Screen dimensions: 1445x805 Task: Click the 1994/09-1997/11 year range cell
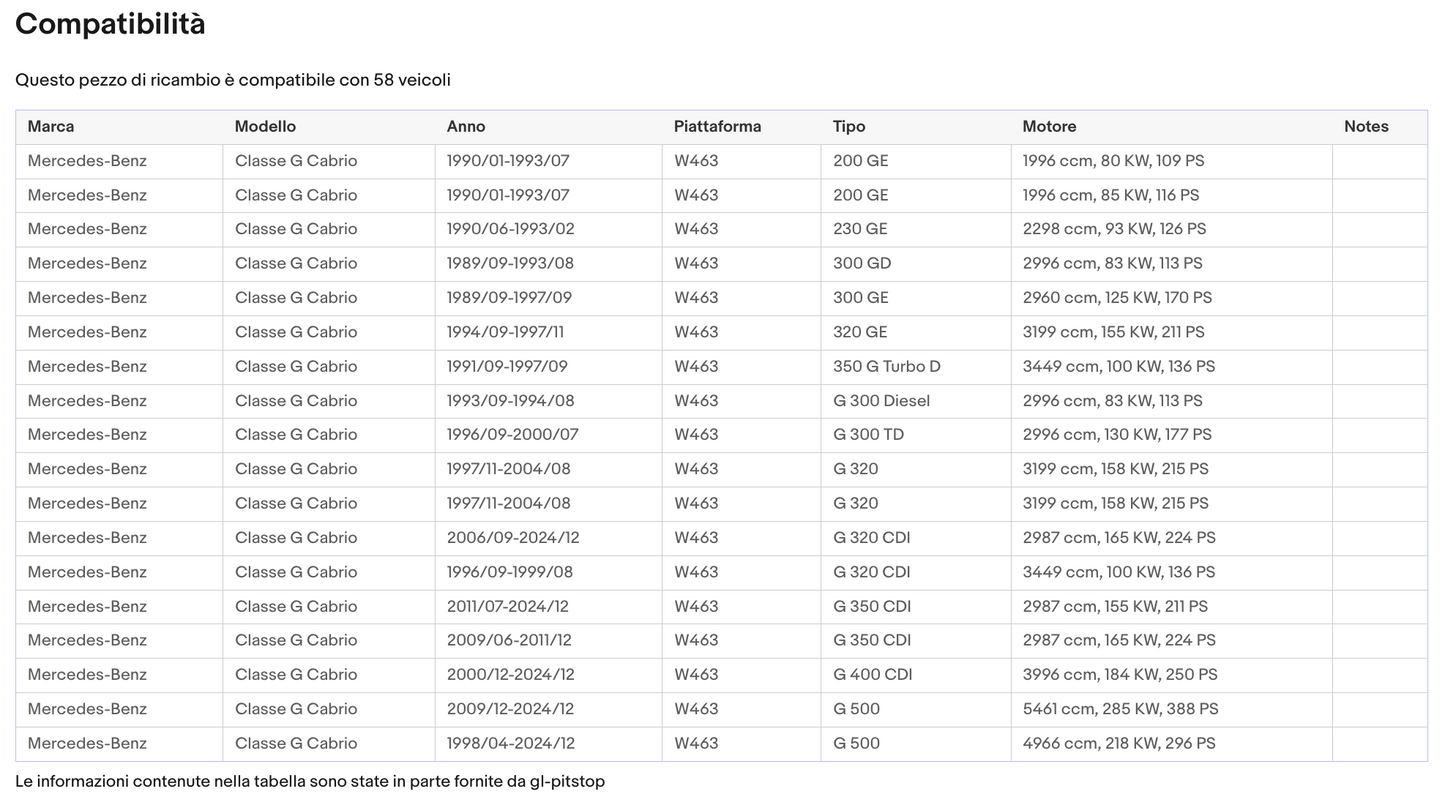[505, 332]
